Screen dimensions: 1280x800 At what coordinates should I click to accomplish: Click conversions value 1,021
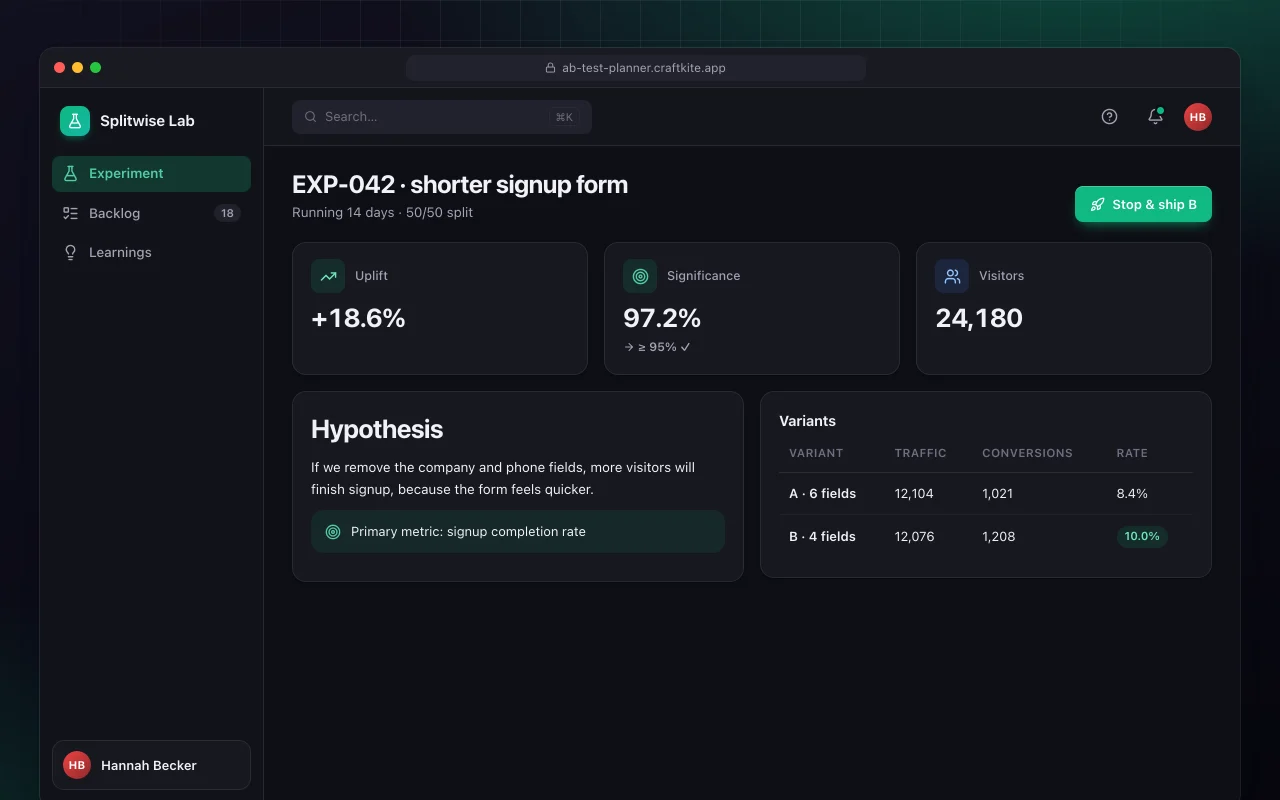(x=998, y=494)
